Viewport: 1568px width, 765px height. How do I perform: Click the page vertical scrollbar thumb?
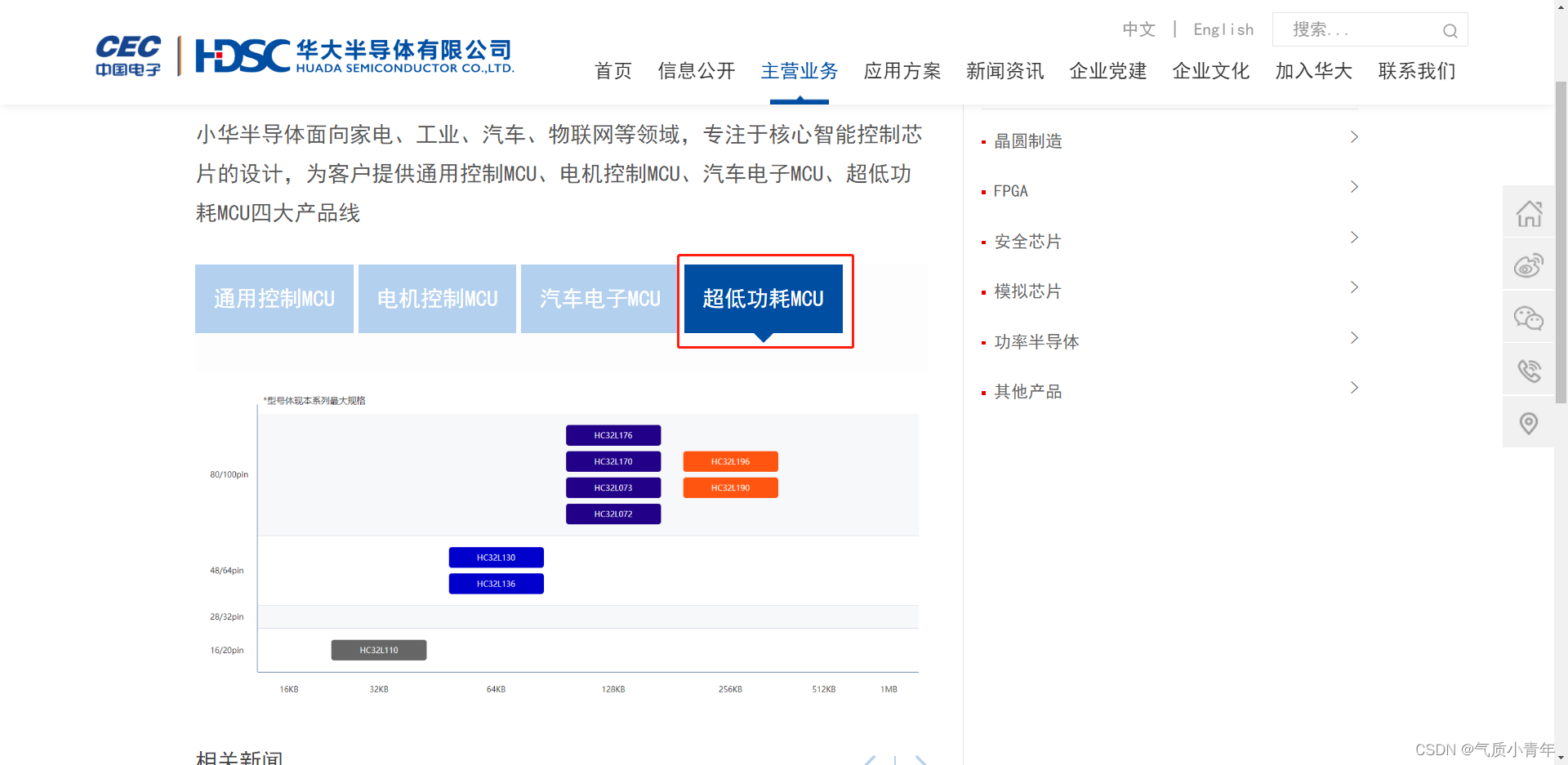(1561, 242)
